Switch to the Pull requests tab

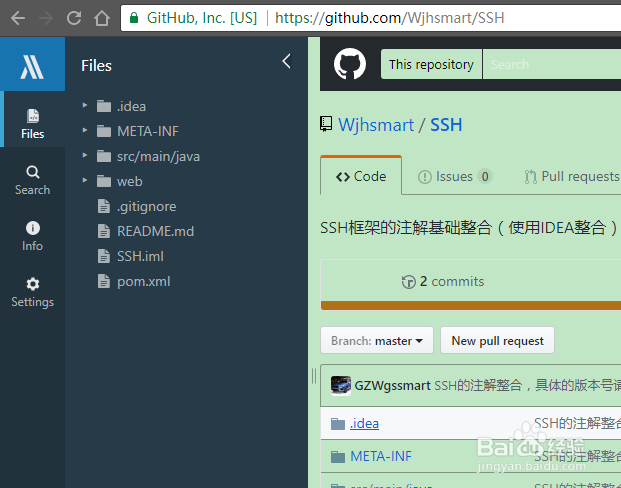[572, 176]
